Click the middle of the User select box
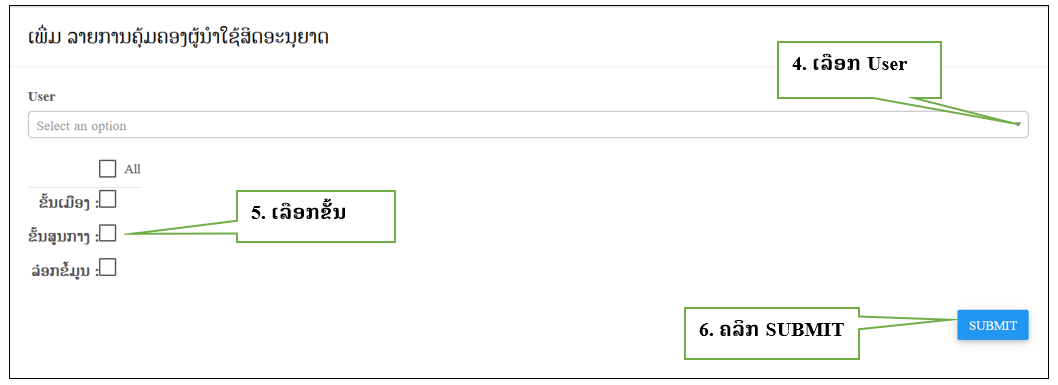1058x385 pixels. coord(528,125)
